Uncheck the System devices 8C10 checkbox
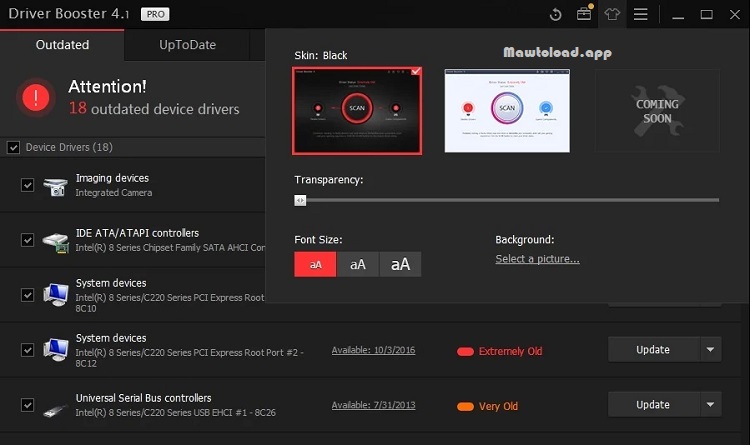The height and width of the screenshot is (445, 750). (27, 295)
